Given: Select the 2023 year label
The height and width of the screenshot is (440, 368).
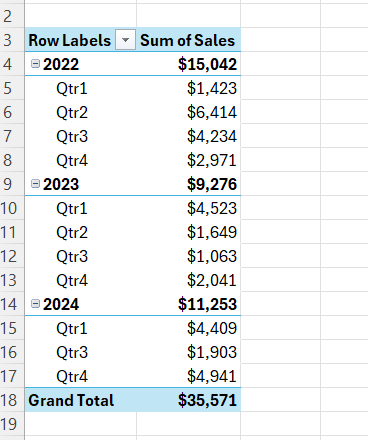Looking at the screenshot, I should click(61, 184).
